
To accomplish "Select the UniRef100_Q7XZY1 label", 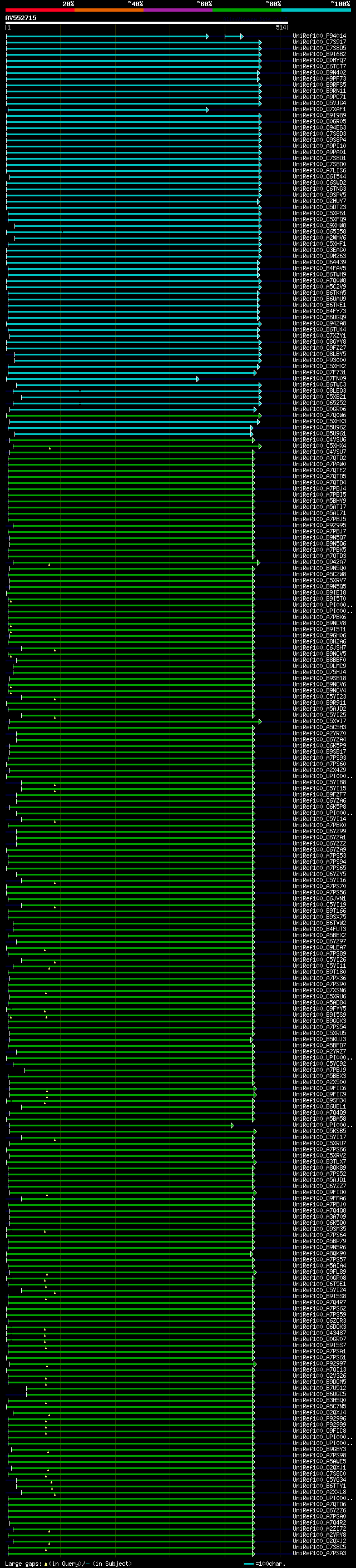I will (319, 336).
